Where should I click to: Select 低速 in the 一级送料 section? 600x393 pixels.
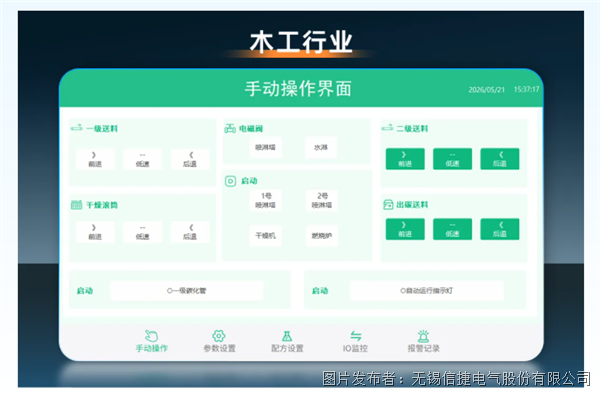[142, 159]
